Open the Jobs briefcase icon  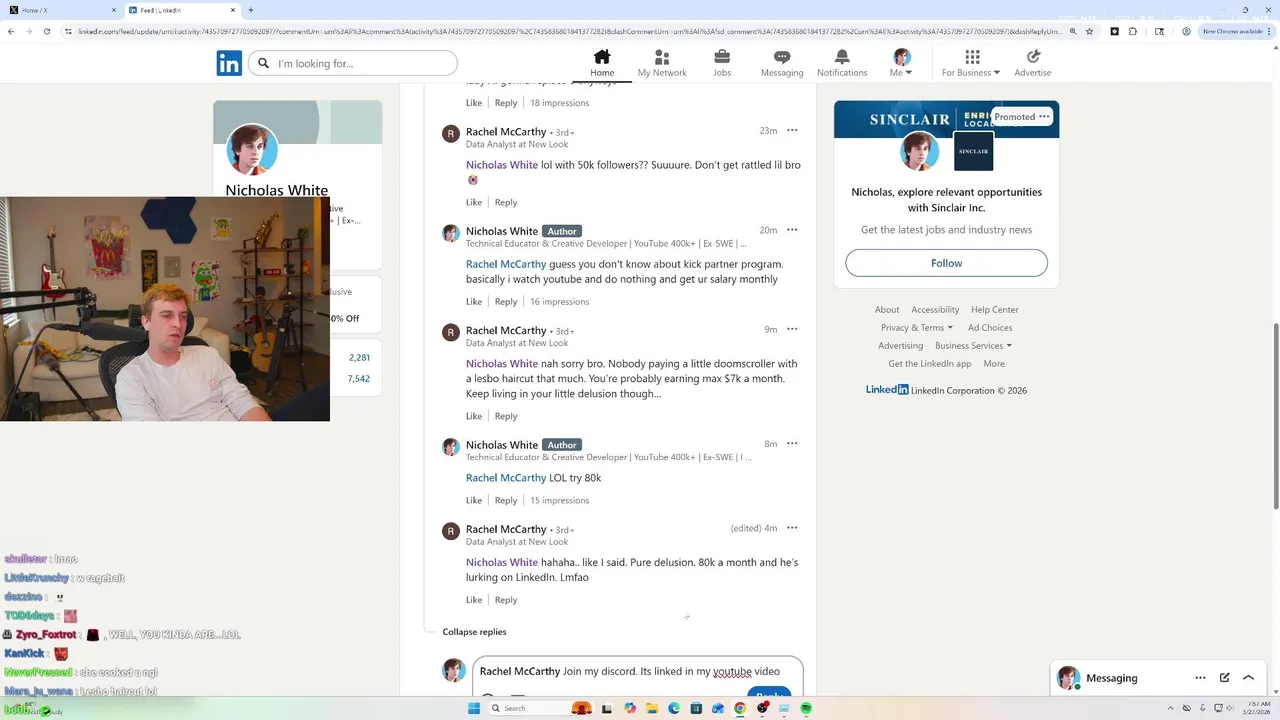pyautogui.click(x=722, y=57)
